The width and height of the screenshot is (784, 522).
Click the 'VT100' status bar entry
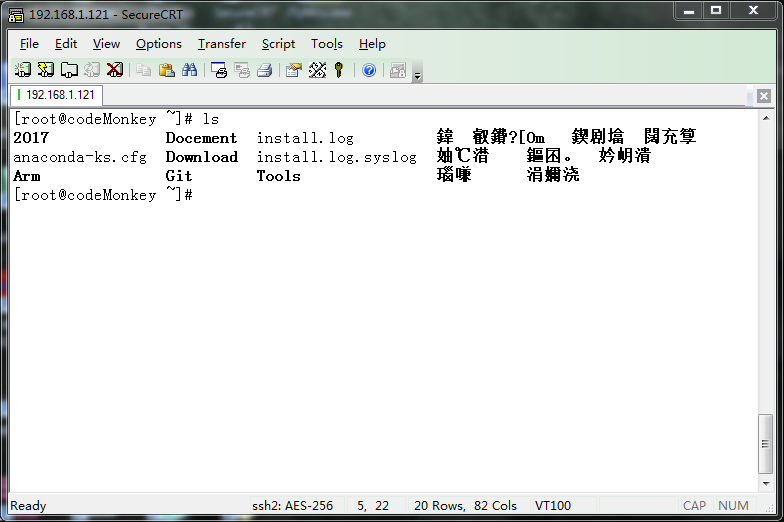point(552,506)
